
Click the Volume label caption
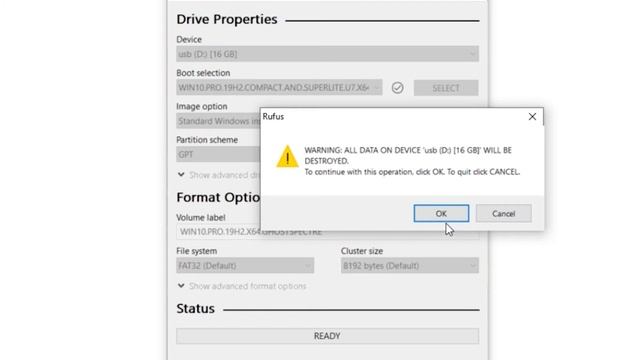click(201, 218)
